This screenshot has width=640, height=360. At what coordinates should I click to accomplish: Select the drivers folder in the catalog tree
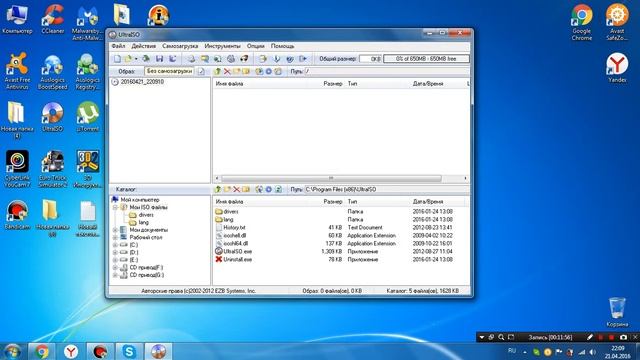pos(146,215)
